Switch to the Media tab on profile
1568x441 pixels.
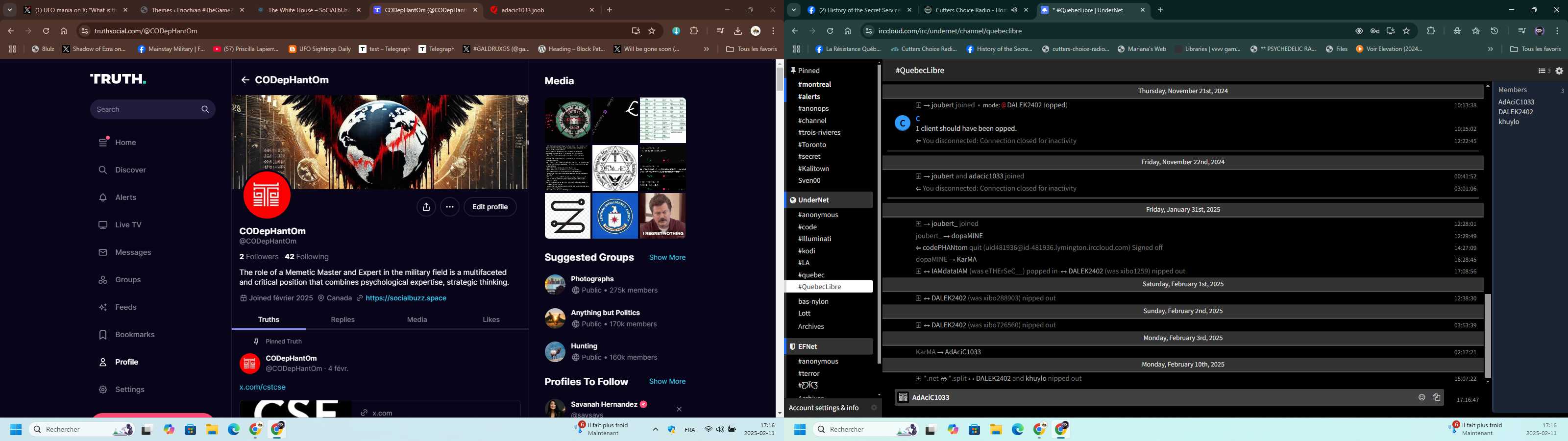point(417,320)
